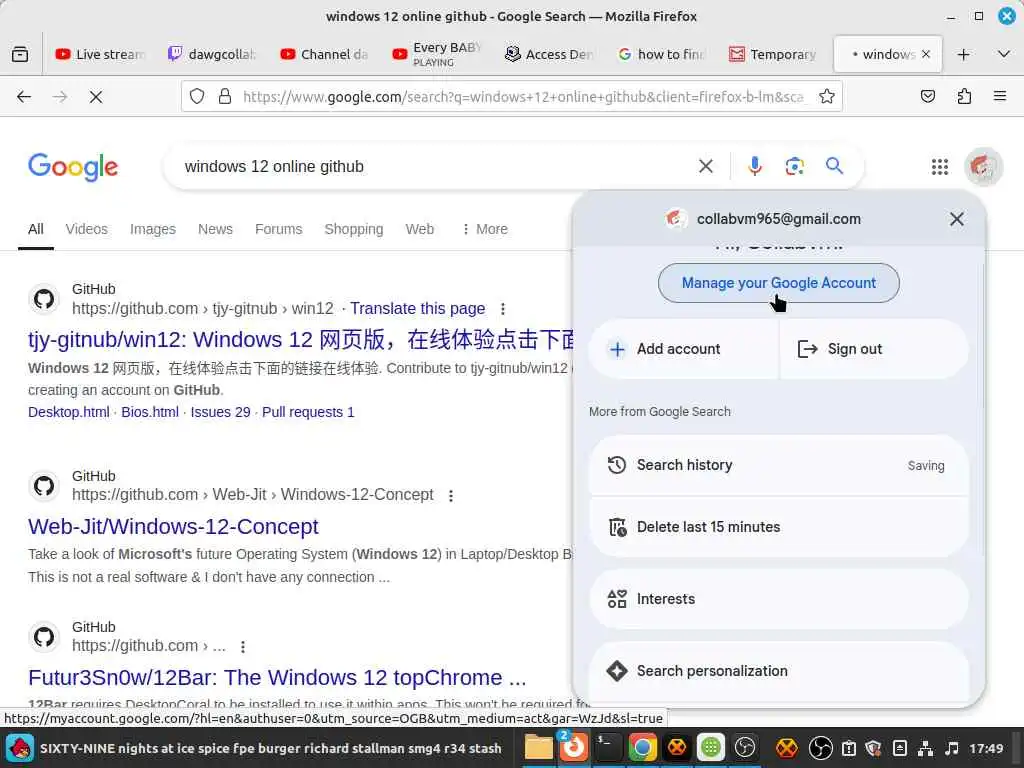The width and height of the screenshot is (1024, 768).
Task: Open the Firefox extensions puzzle icon
Action: 964,97
